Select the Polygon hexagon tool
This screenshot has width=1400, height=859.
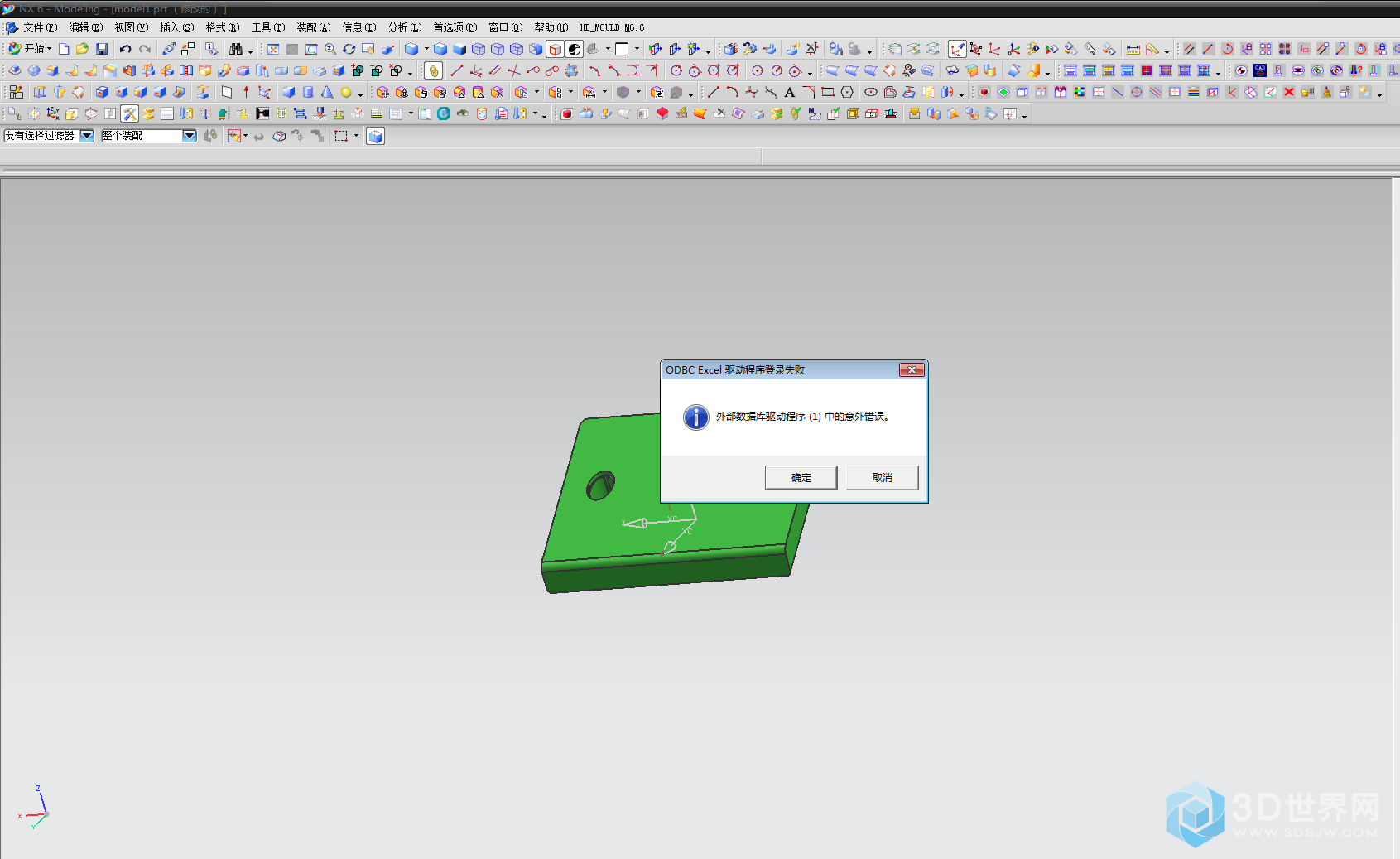[x=847, y=92]
